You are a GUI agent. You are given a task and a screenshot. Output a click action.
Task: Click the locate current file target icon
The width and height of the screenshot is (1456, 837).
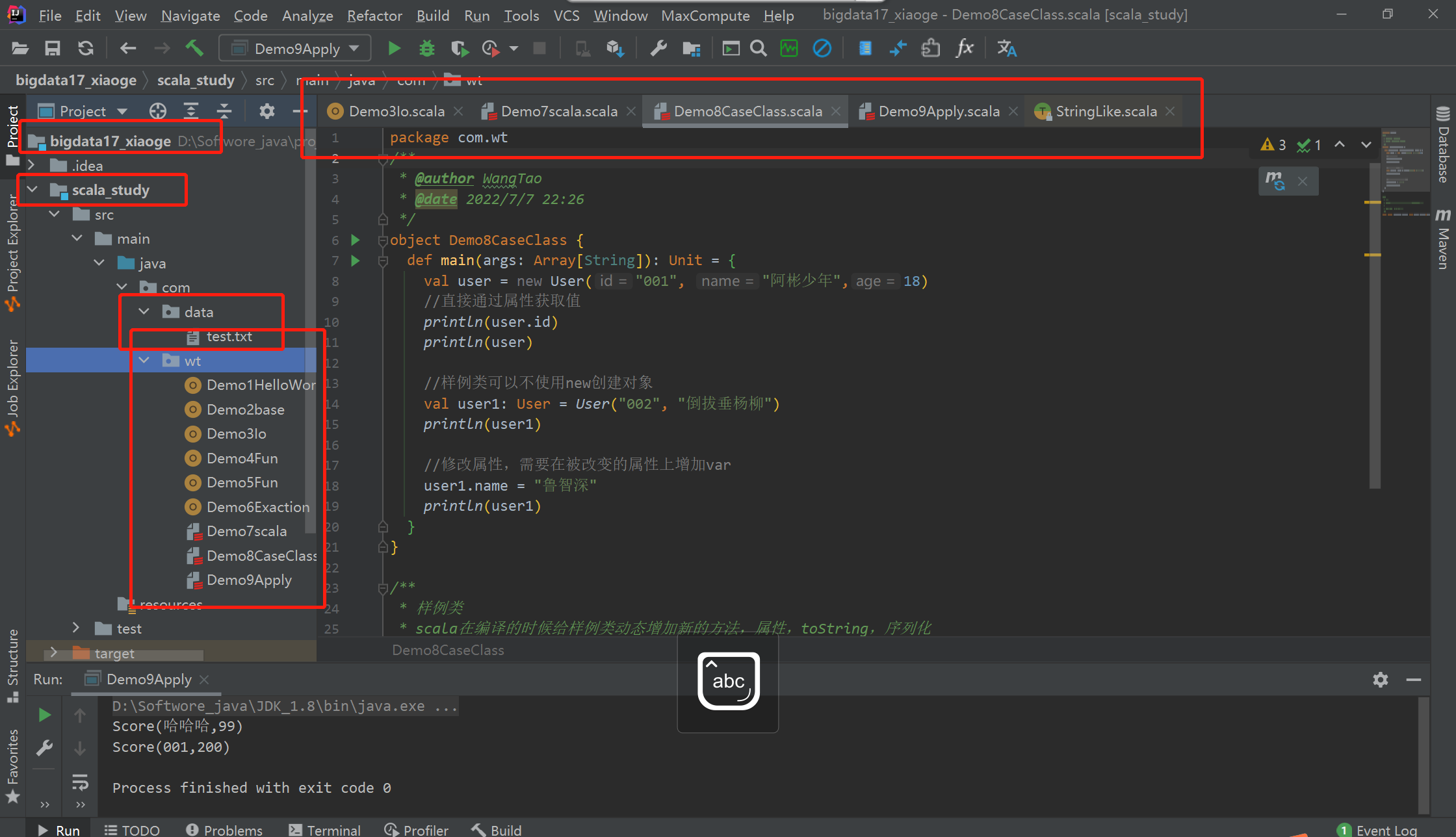pos(157,111)
